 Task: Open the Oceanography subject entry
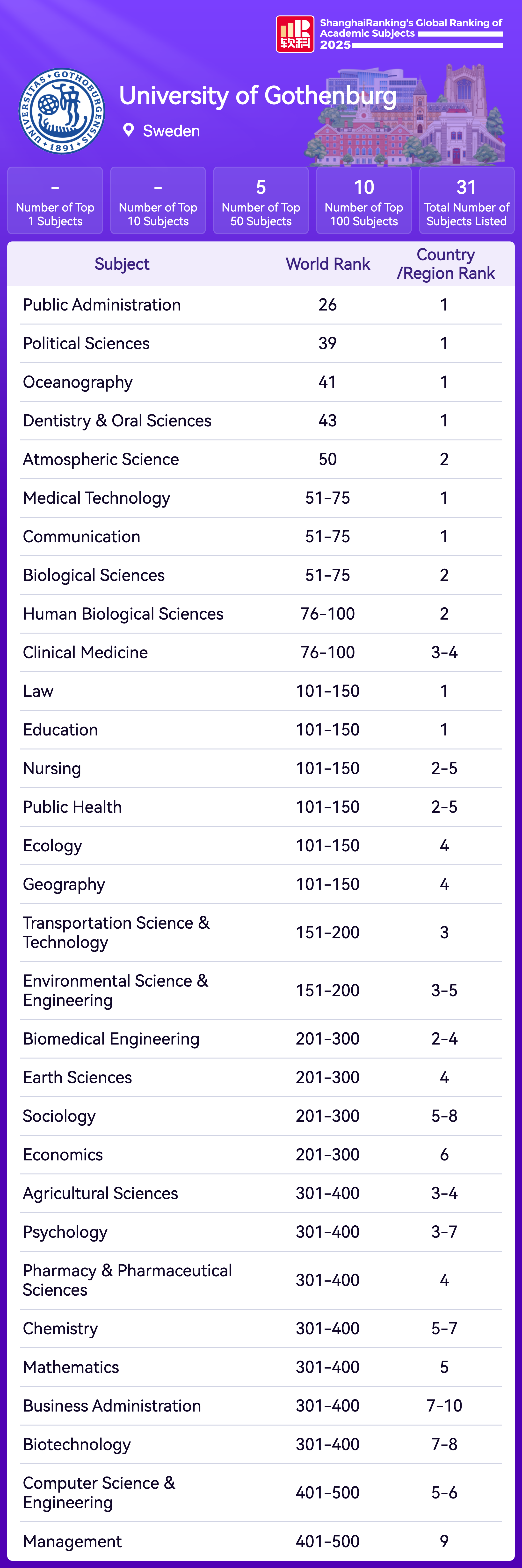coord(77,382)
